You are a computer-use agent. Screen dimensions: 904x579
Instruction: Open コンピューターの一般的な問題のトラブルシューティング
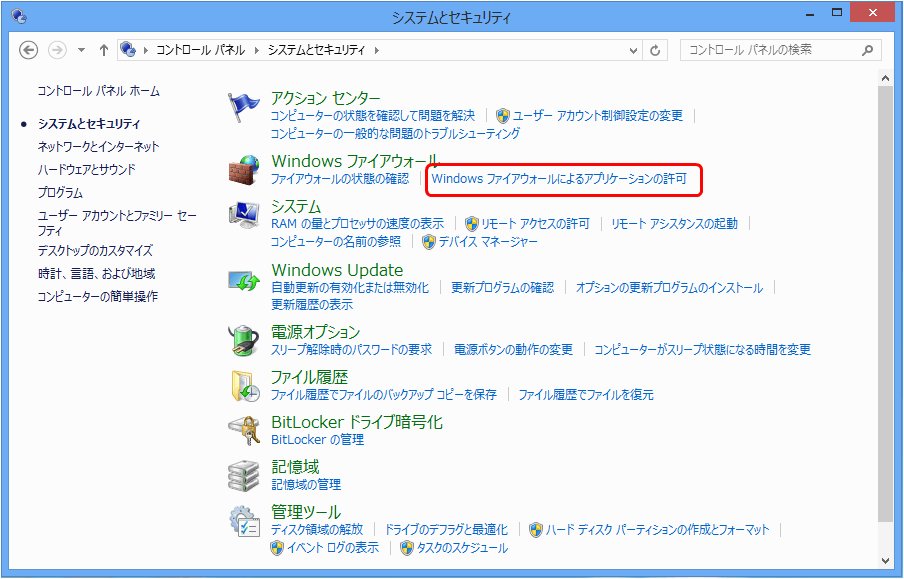[396, 133]
